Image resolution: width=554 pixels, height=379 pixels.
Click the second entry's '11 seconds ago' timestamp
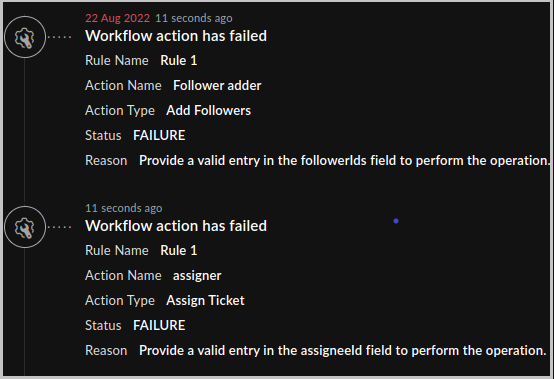[x=124, y=208]
